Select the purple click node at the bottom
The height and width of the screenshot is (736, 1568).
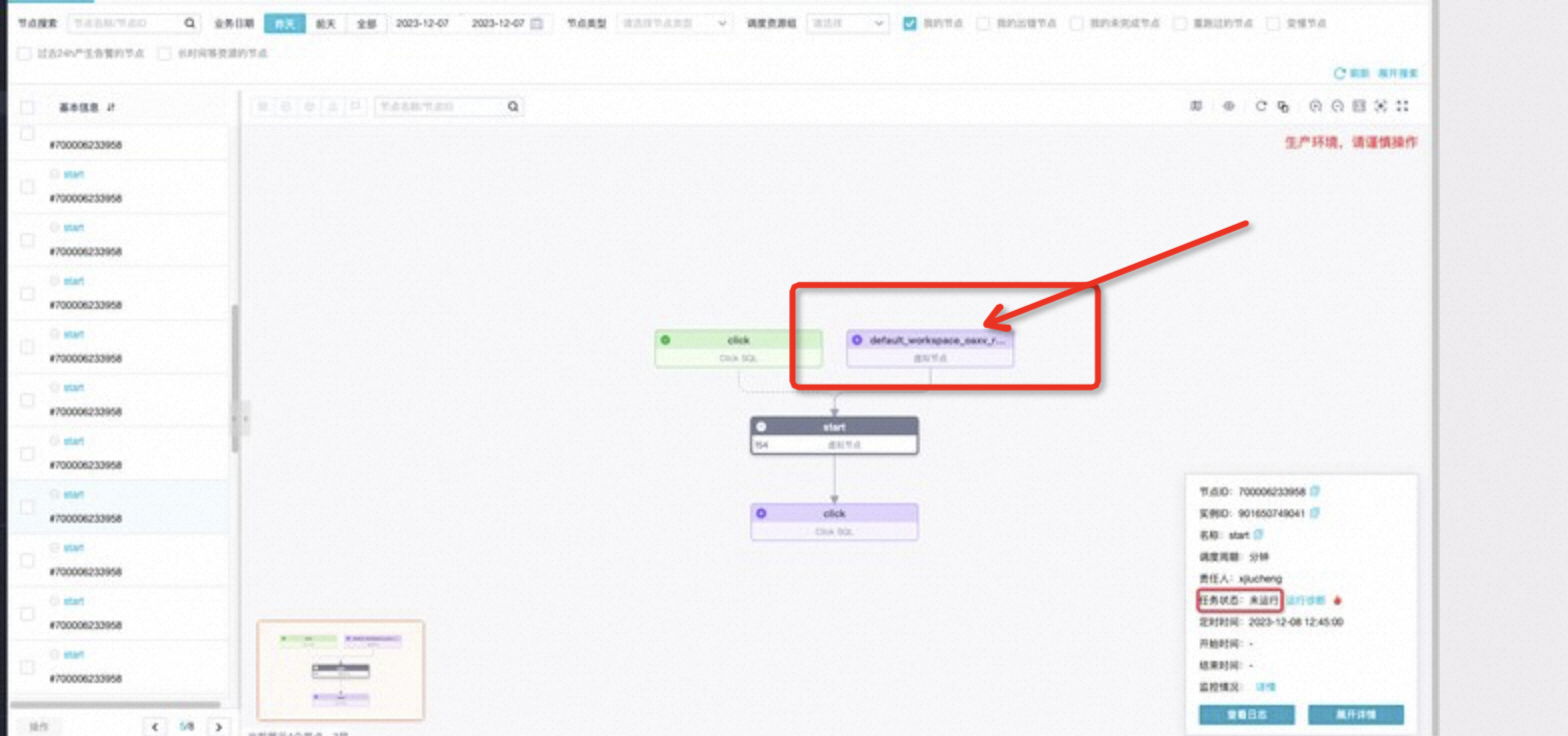tap(834, 522)
